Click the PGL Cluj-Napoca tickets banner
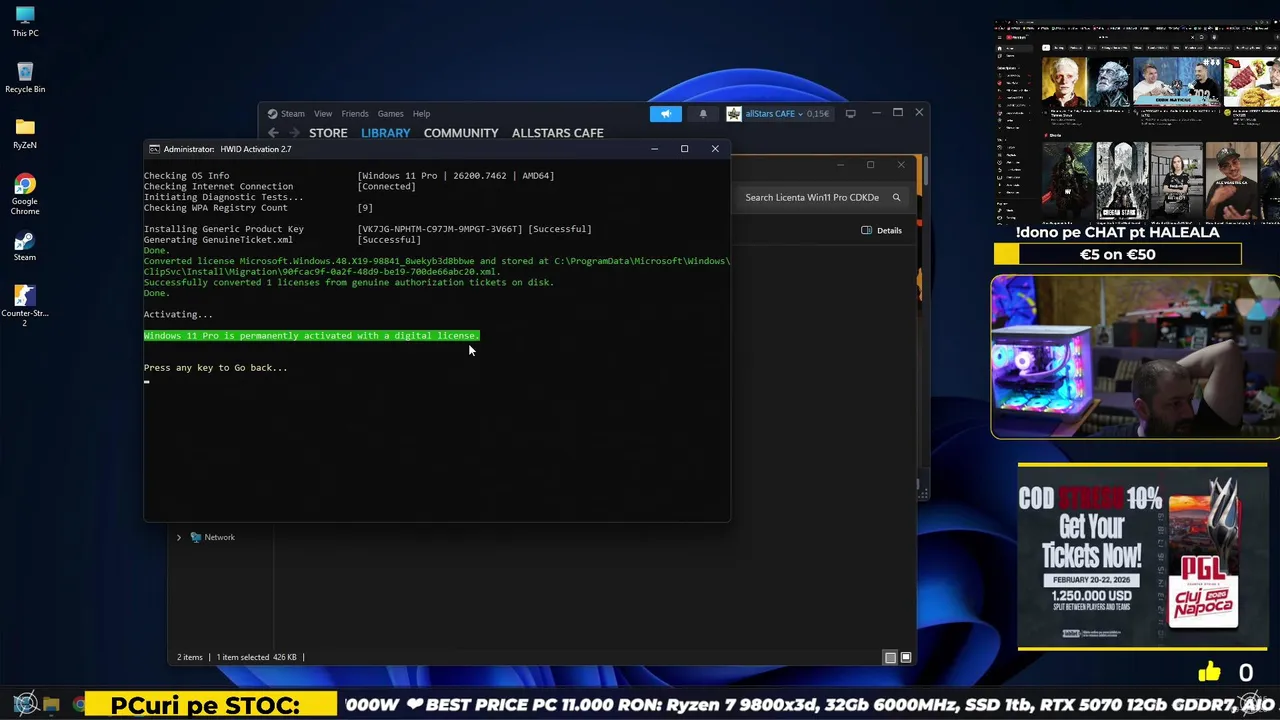1280x720 pixels. pyautogui.click(x=1142, y=557)
